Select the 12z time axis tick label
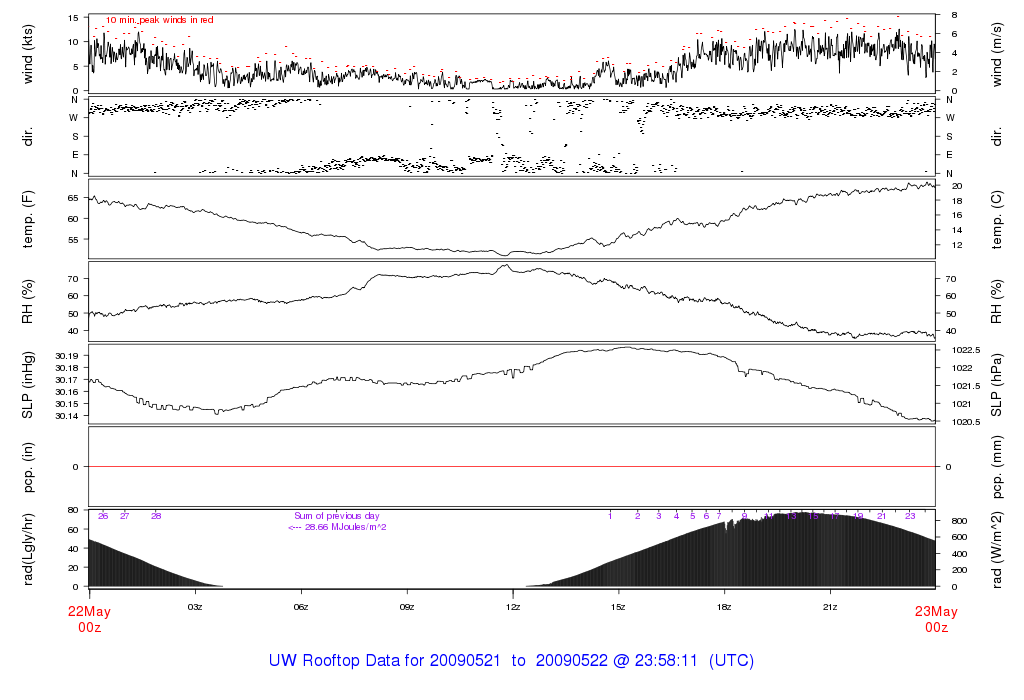 (513, 607)
